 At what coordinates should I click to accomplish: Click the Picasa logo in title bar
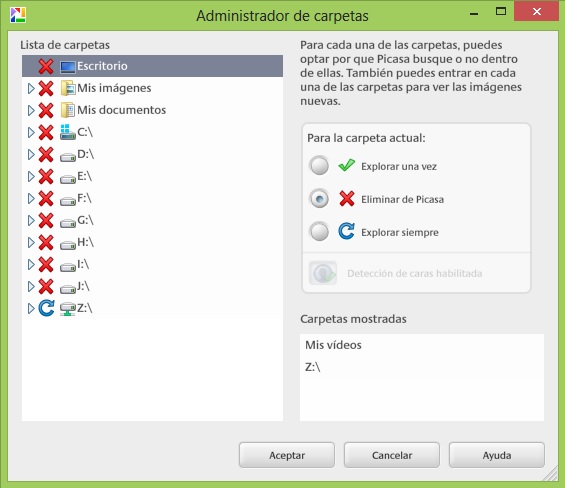pyautogui.click(x=18, y=14)
